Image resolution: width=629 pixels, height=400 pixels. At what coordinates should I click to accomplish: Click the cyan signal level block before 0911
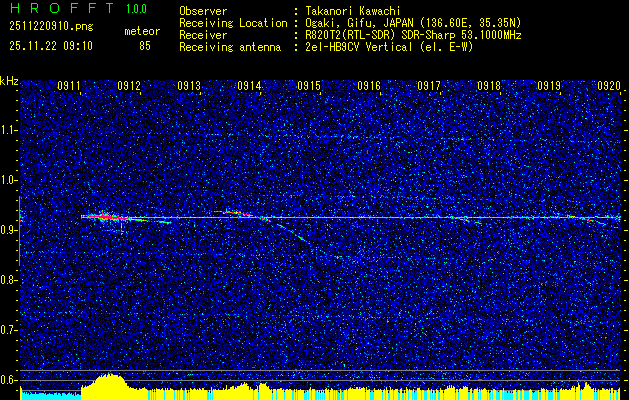pos(51,395)
